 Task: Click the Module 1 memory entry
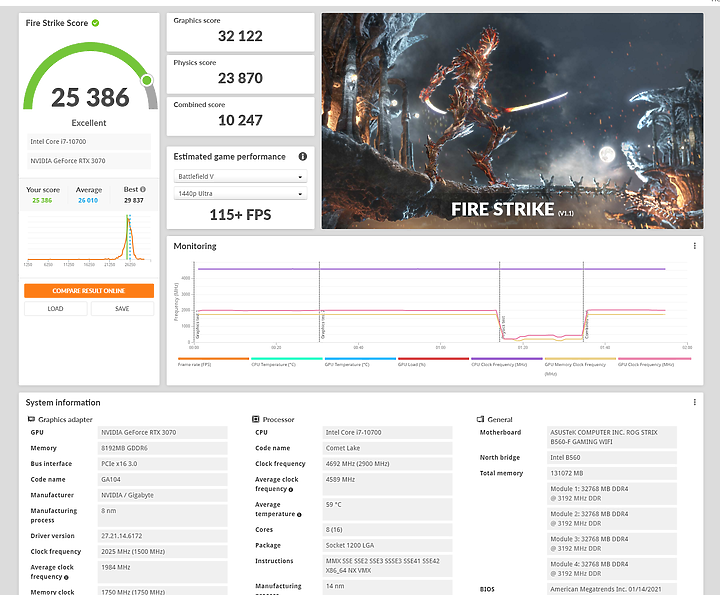pyautogui.click(x=612, y=494)
